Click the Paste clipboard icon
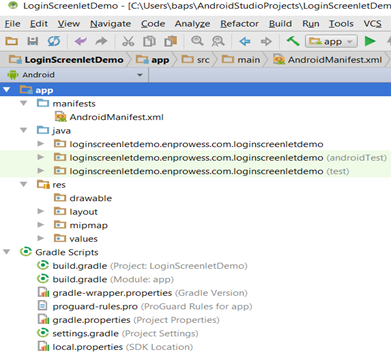Screen dimensions: 391x360 [x=171, y=41]
